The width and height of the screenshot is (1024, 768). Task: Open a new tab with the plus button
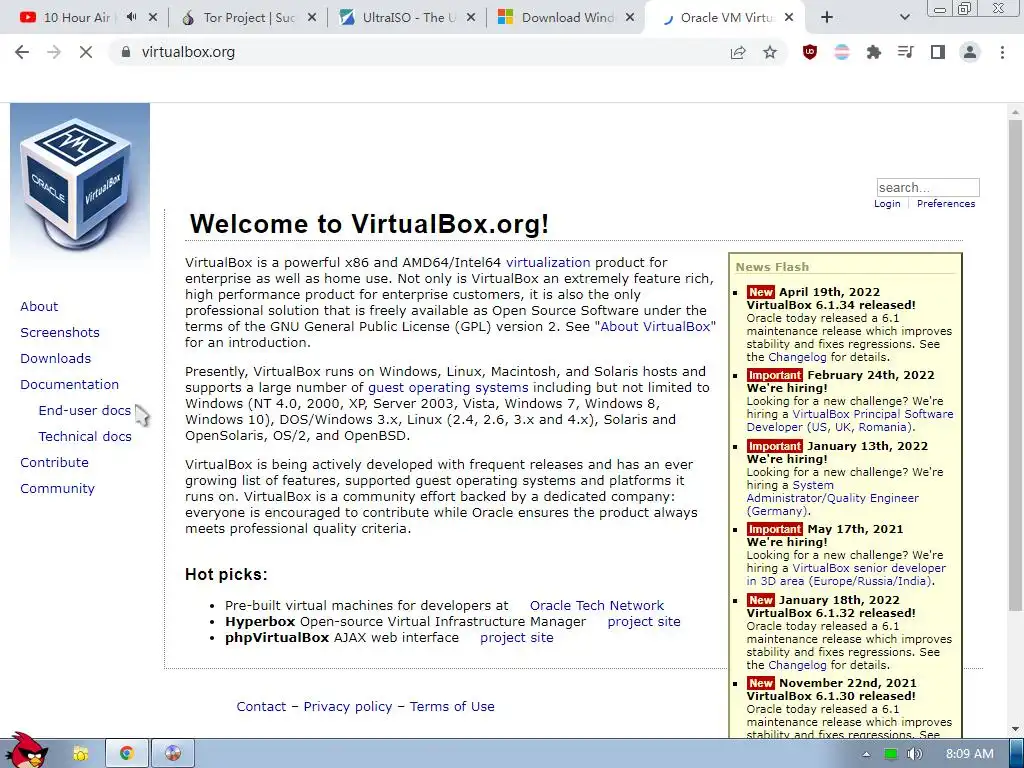(x=827, y=18)
